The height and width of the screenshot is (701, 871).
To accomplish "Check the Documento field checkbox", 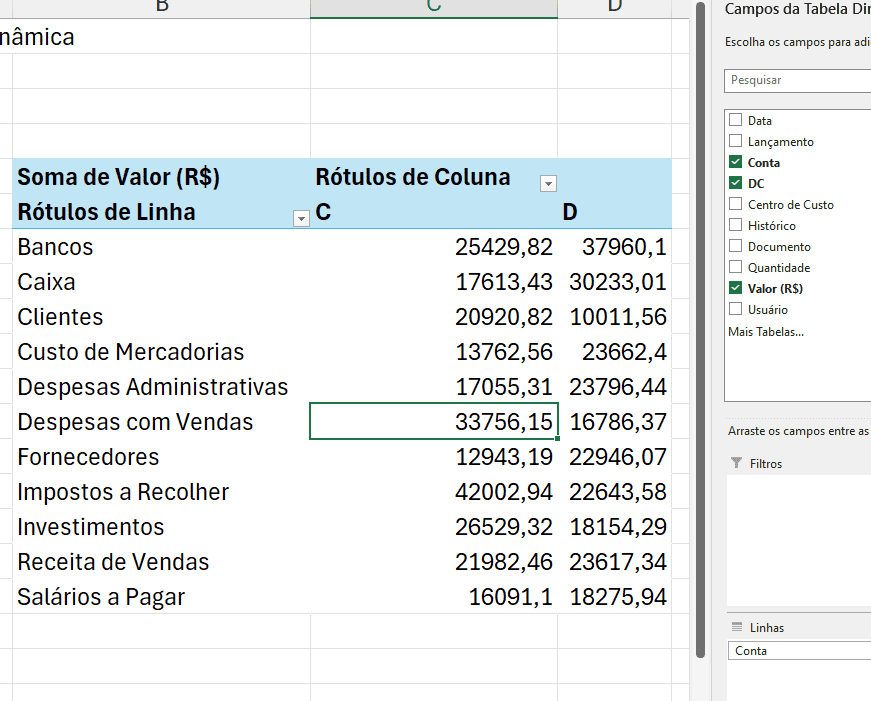I will [x=736, y=246].
